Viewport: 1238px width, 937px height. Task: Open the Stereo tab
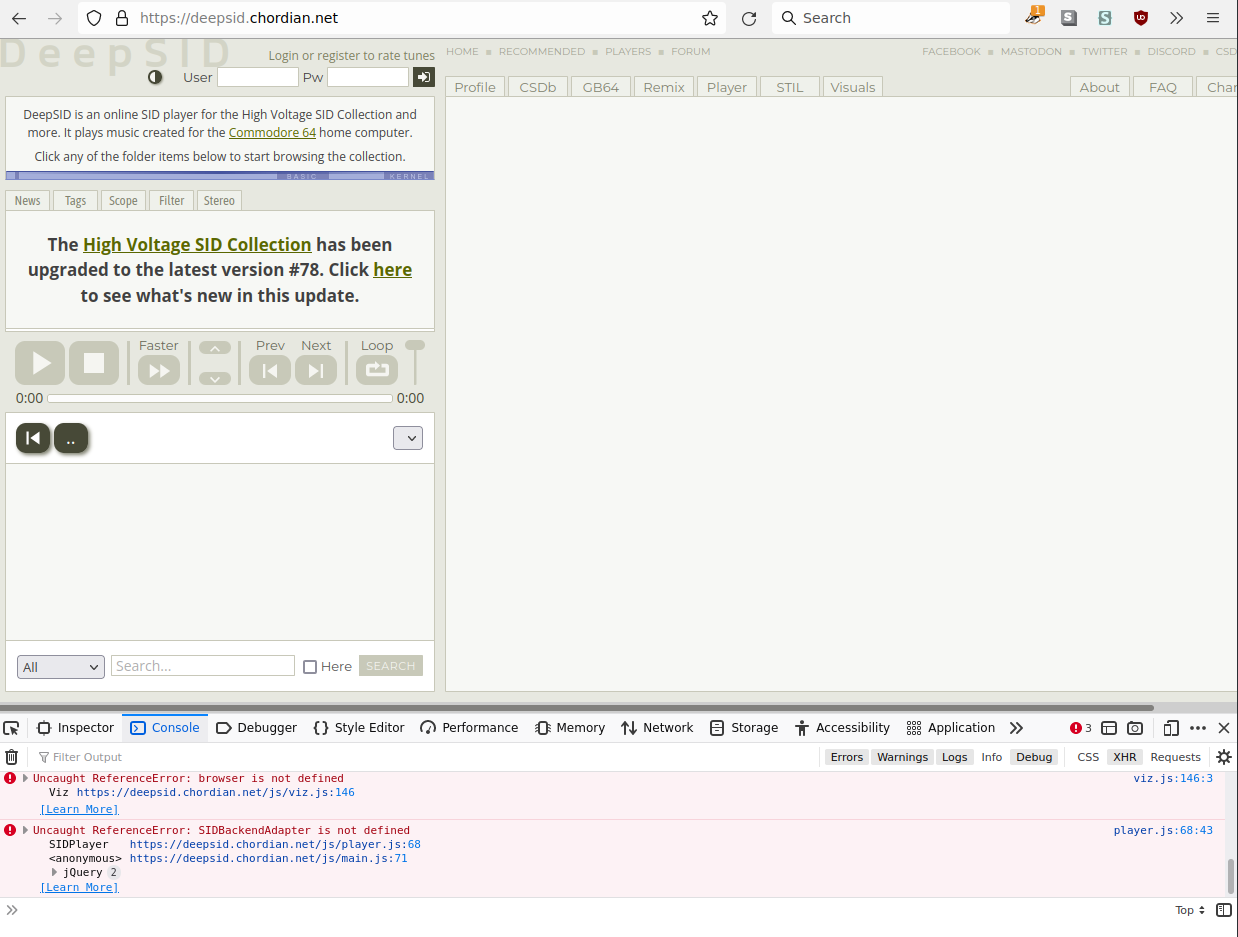(x=220, y=200)
